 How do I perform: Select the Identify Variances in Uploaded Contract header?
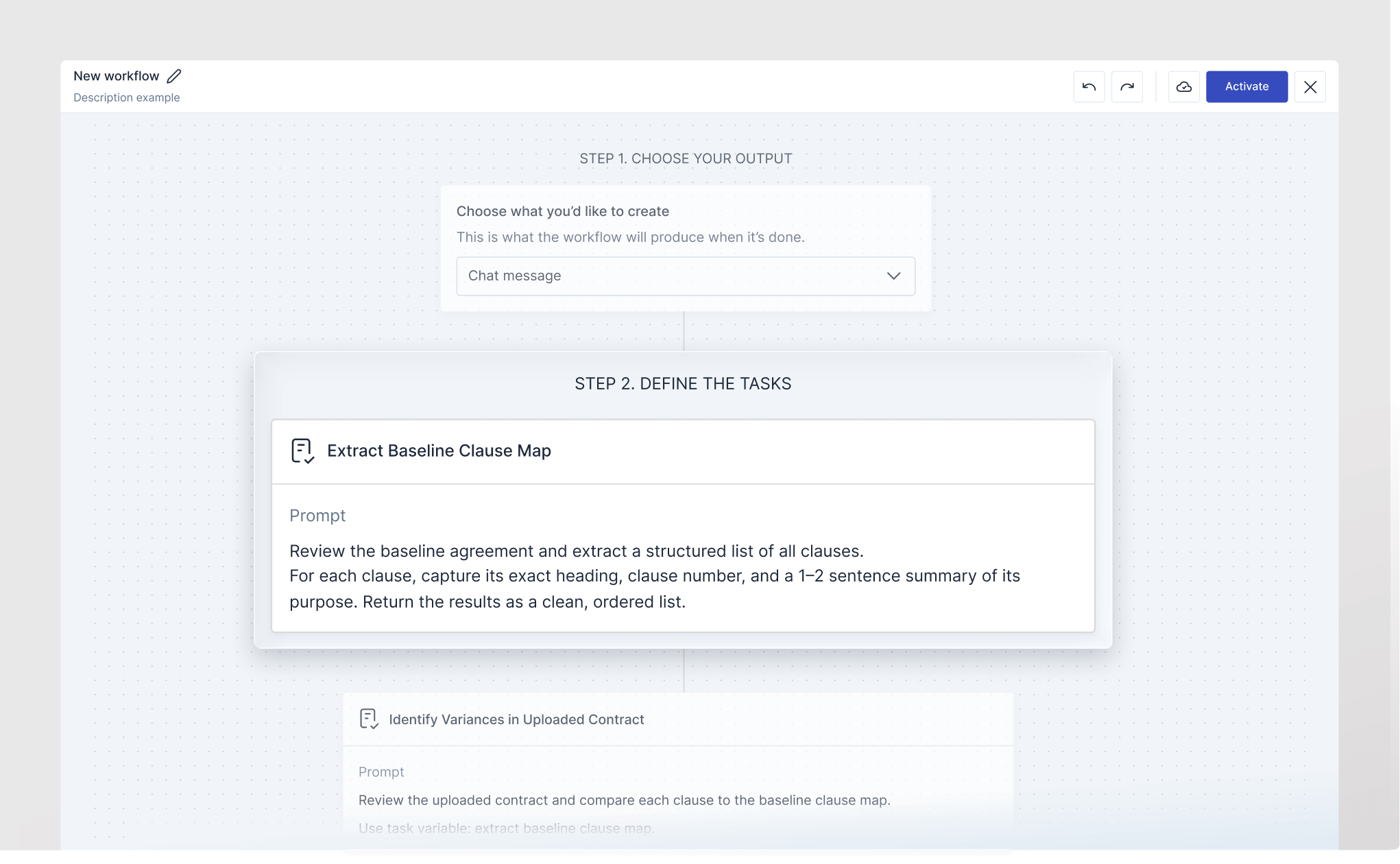tap(516, 719)
